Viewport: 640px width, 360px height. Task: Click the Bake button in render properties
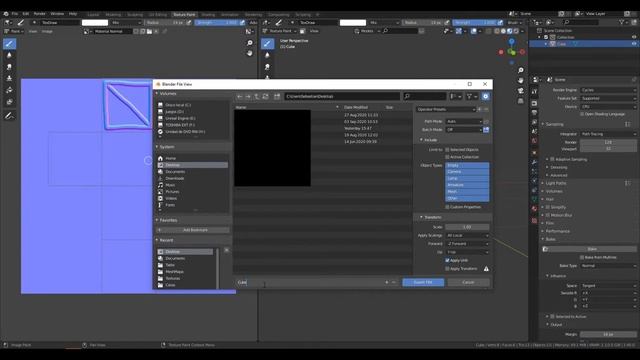(x=592, y=249)
